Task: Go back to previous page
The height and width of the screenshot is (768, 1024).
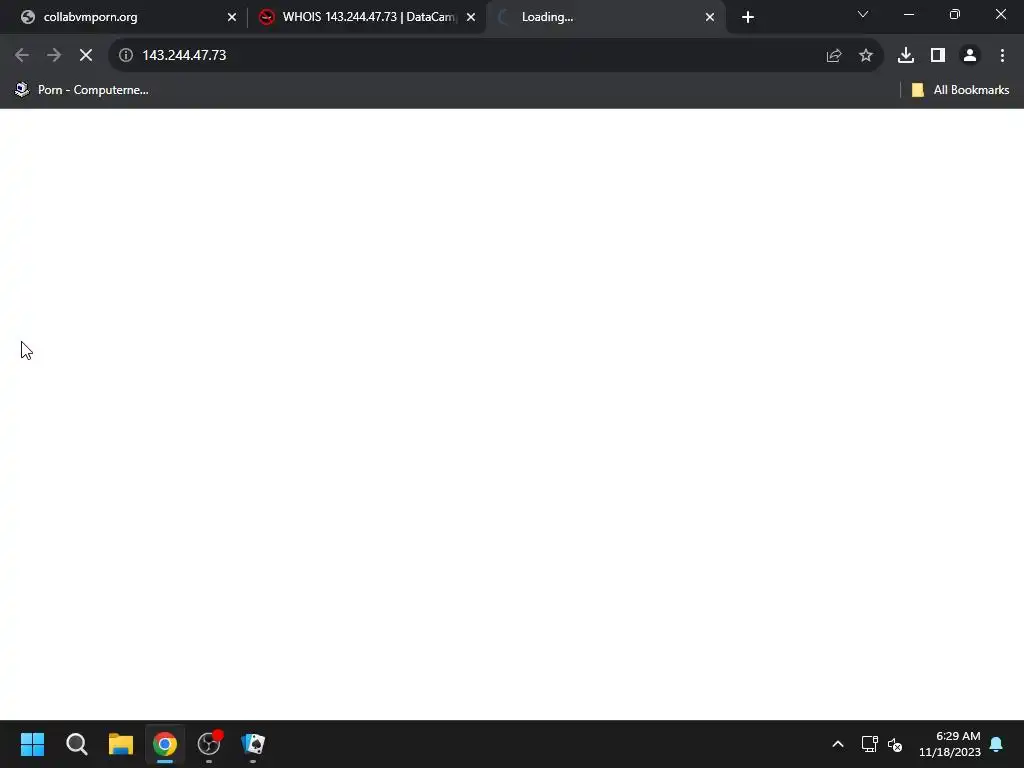Action: pyautogui.click(x=22, y=56)
